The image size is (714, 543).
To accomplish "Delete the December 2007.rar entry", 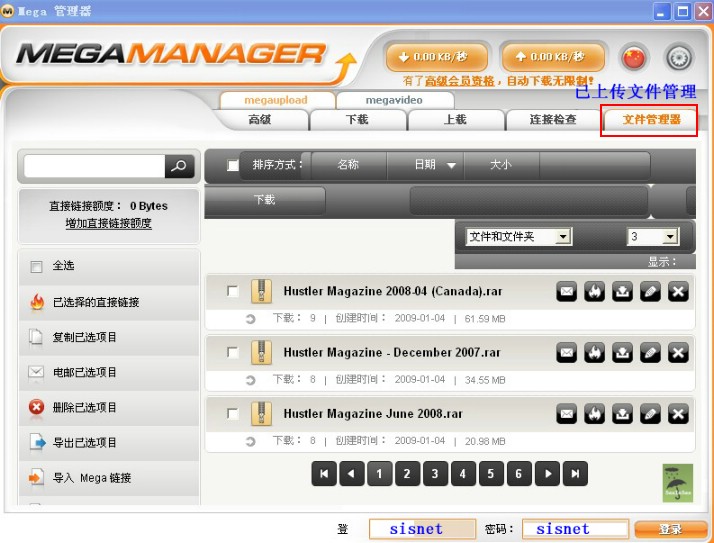I will point(678,353).
